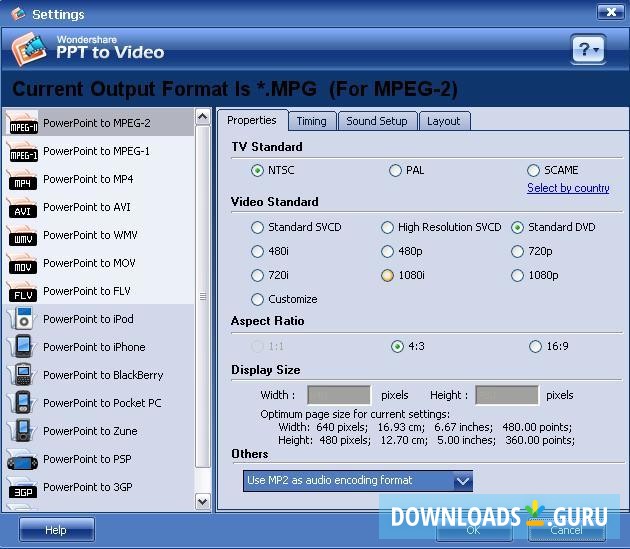Click the iPod device icon
The image size is (630, 549).
pyautogui.click(x=23, y=319)
